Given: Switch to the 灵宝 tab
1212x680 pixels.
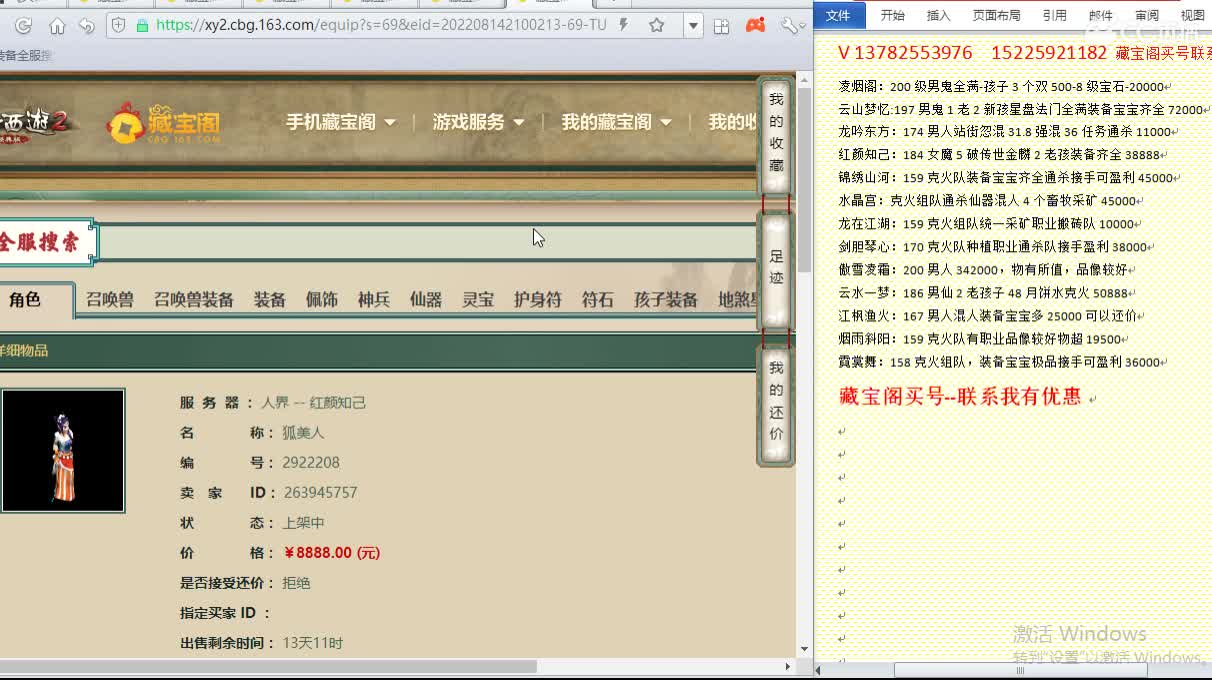Looking at the screenshot, I should [478, 300].
